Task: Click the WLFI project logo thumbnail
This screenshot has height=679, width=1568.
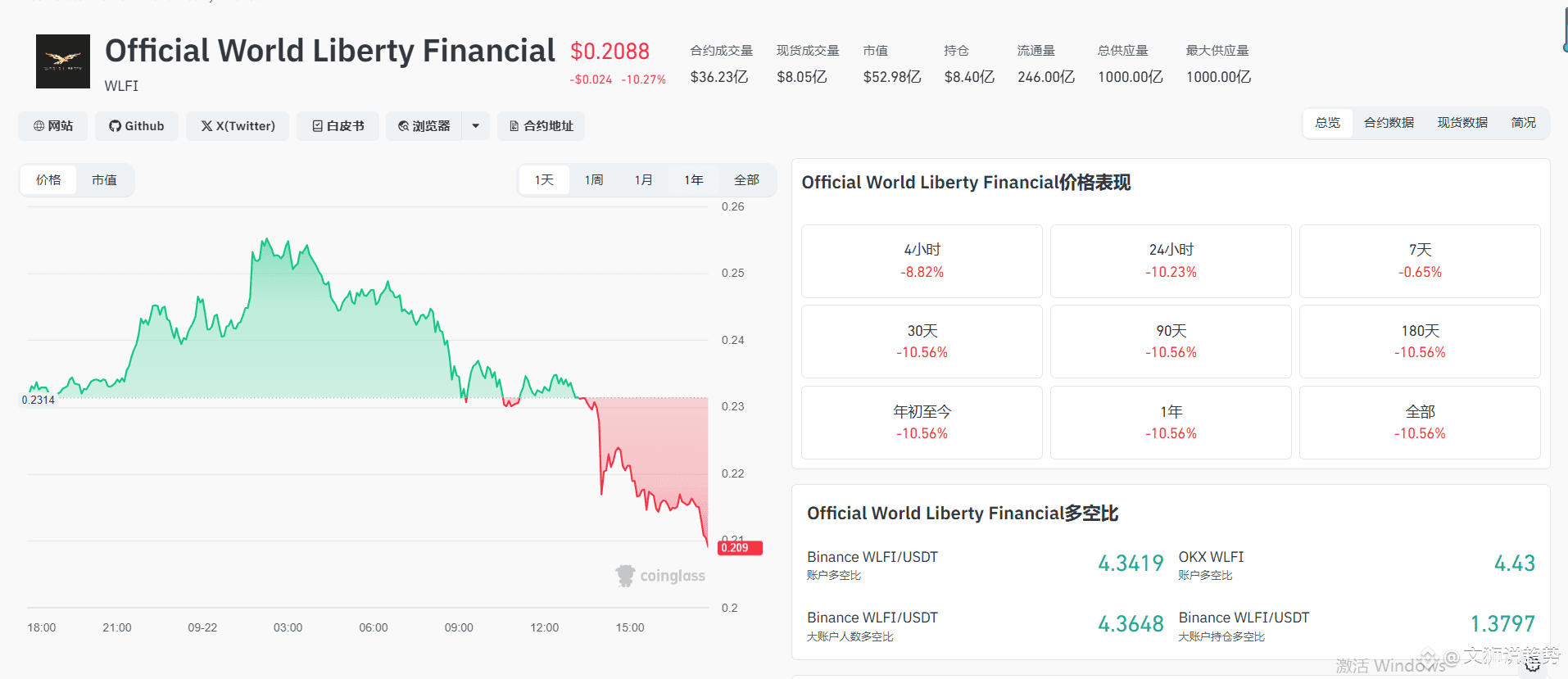Action: point(62,61)
